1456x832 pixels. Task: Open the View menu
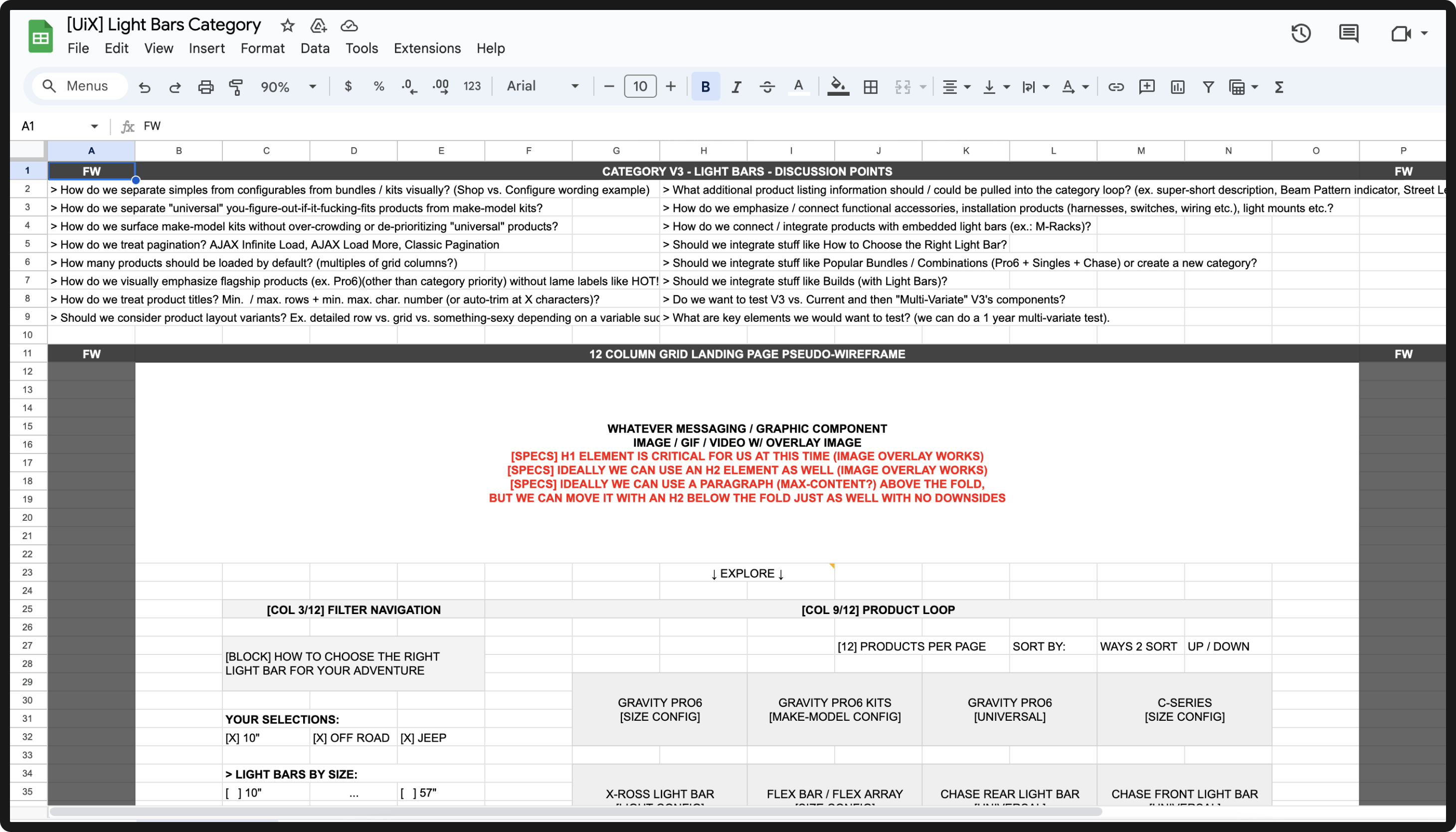[158, 48]
